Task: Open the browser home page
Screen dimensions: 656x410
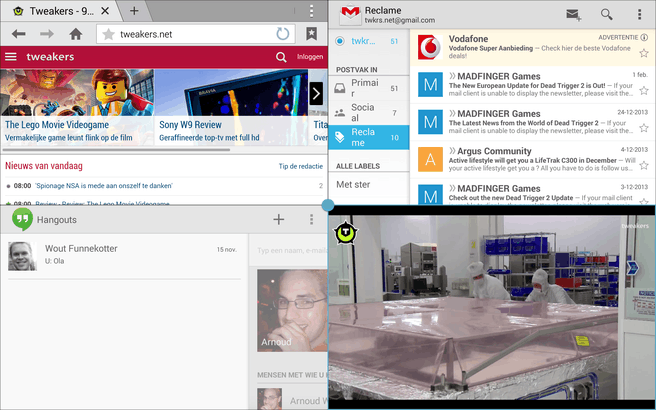Action: 76,34
